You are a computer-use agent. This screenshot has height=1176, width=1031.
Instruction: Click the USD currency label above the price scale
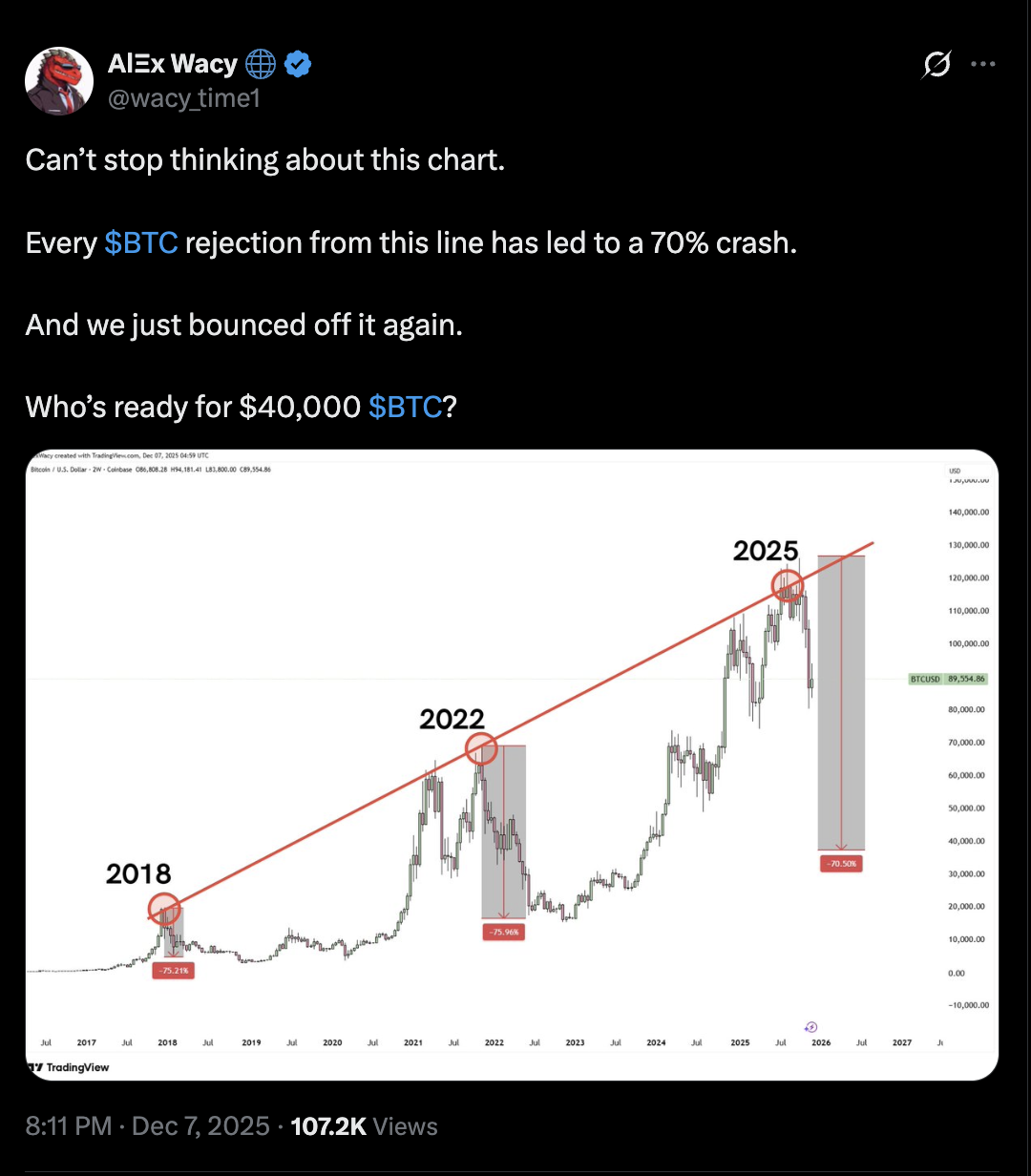tap(953, 471)
